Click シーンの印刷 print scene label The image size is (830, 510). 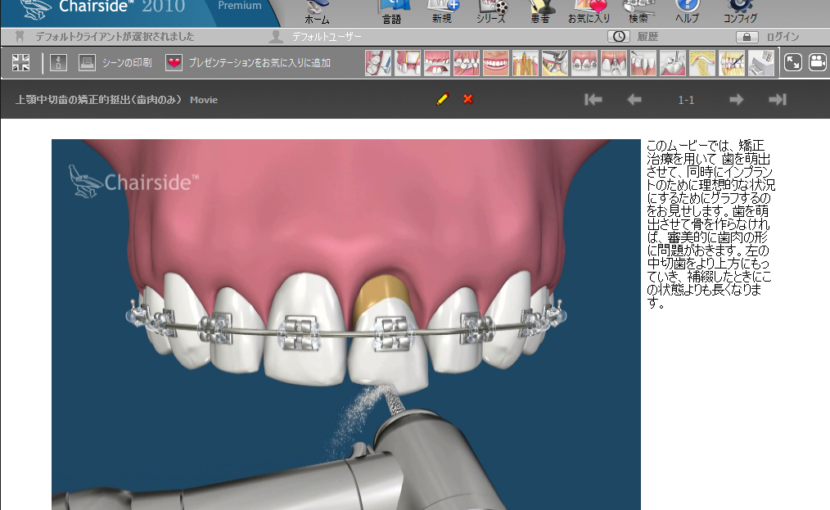[127, 62]
